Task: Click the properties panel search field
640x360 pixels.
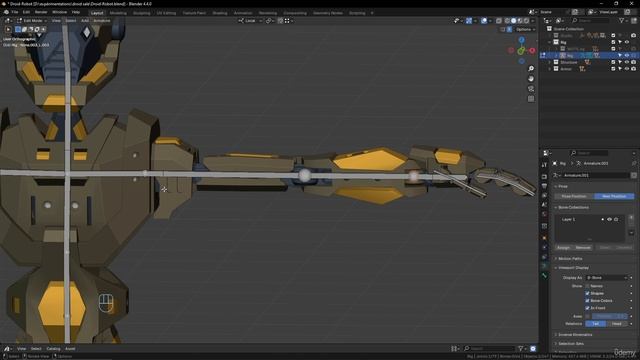Action: coord(590,153)
